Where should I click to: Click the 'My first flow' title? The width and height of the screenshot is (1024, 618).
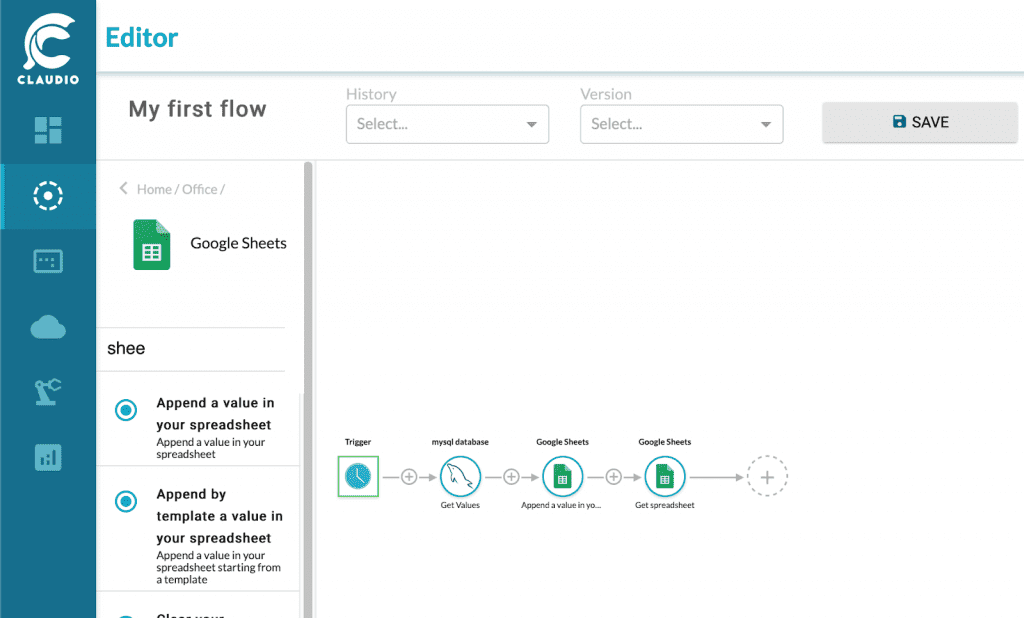click(197, 109)
